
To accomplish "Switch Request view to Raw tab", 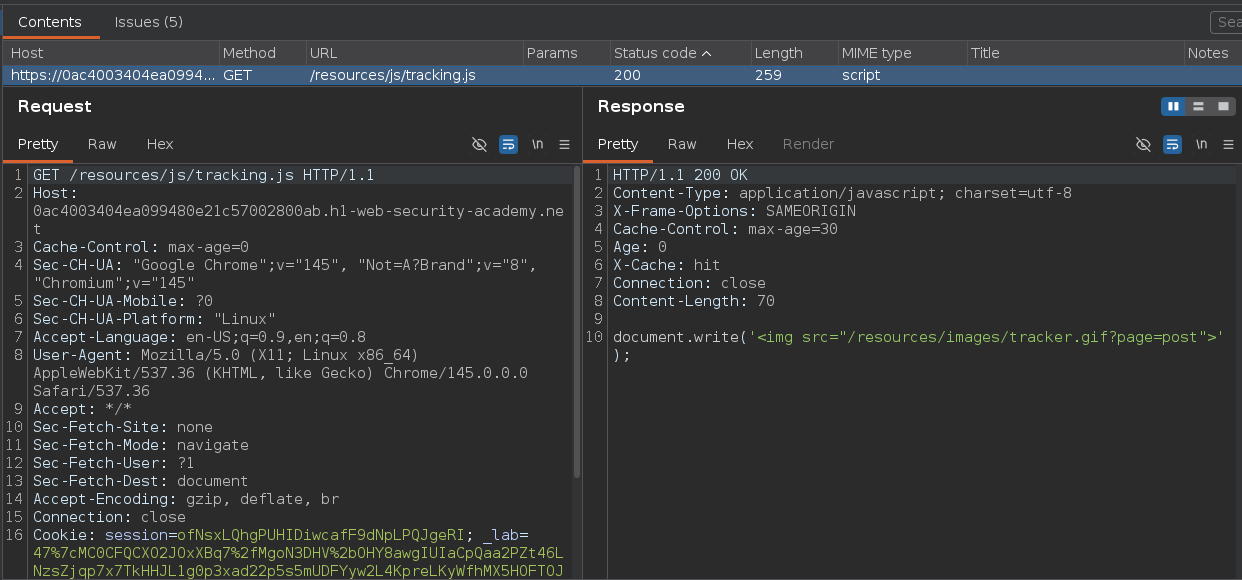I will [102, 144].
